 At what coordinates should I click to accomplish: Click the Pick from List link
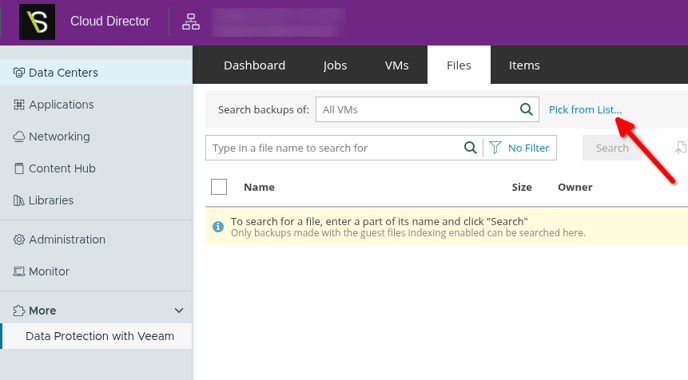pyautogui.click(x=585, y=110)
